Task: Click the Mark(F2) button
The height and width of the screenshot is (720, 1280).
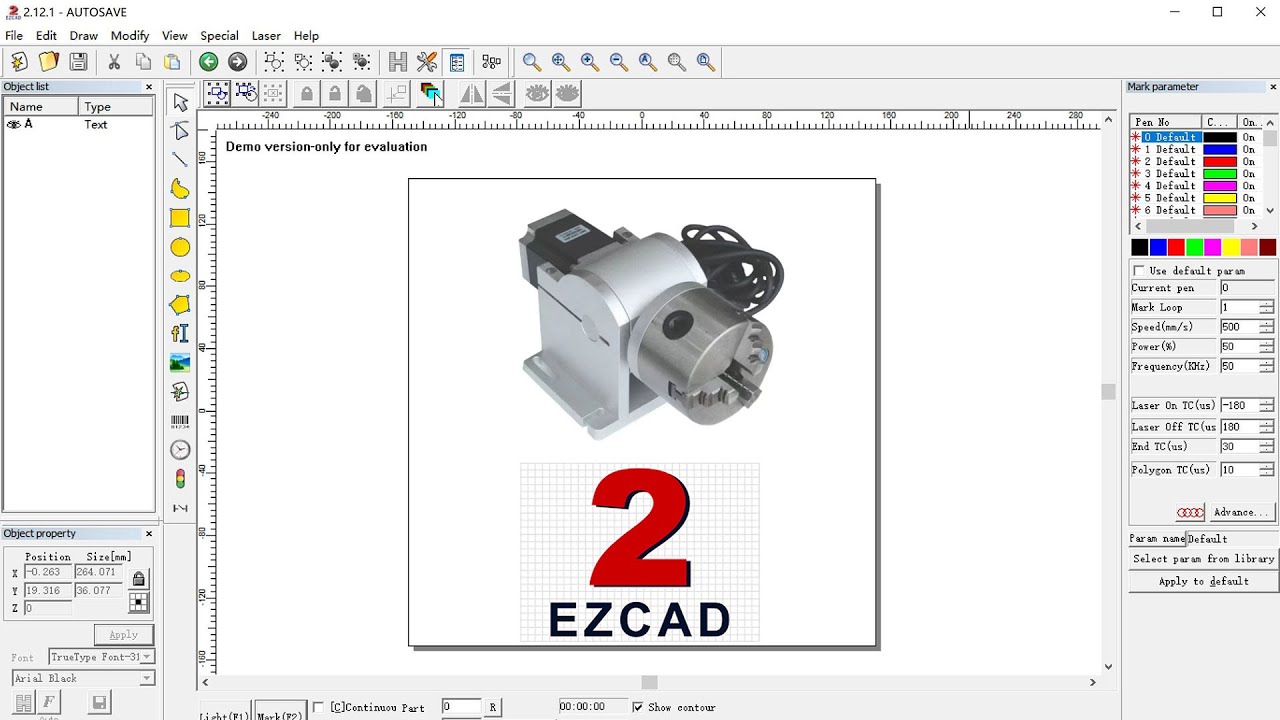Action: pos(279,712)
